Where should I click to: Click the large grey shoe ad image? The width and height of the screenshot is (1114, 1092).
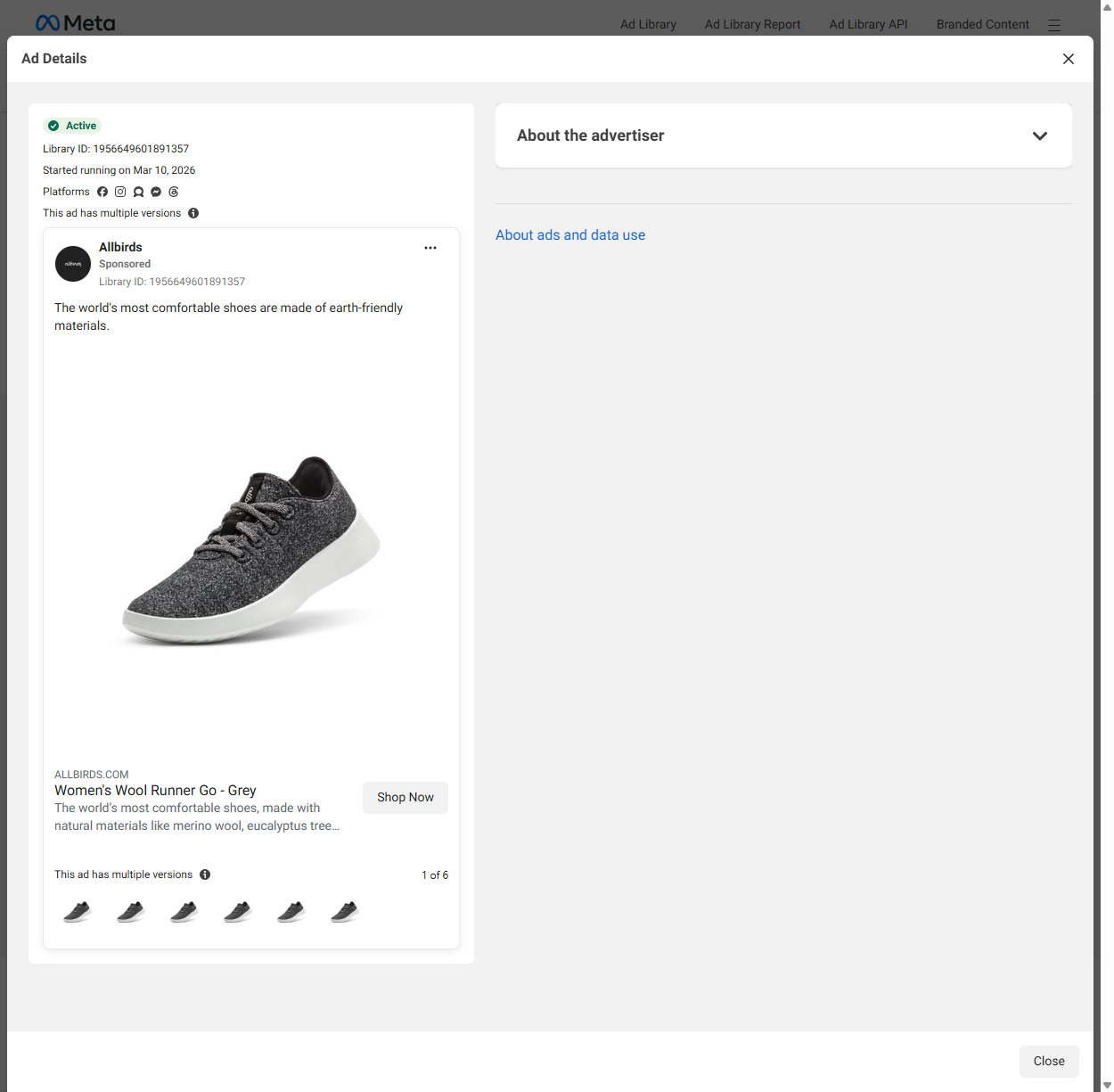251,550
